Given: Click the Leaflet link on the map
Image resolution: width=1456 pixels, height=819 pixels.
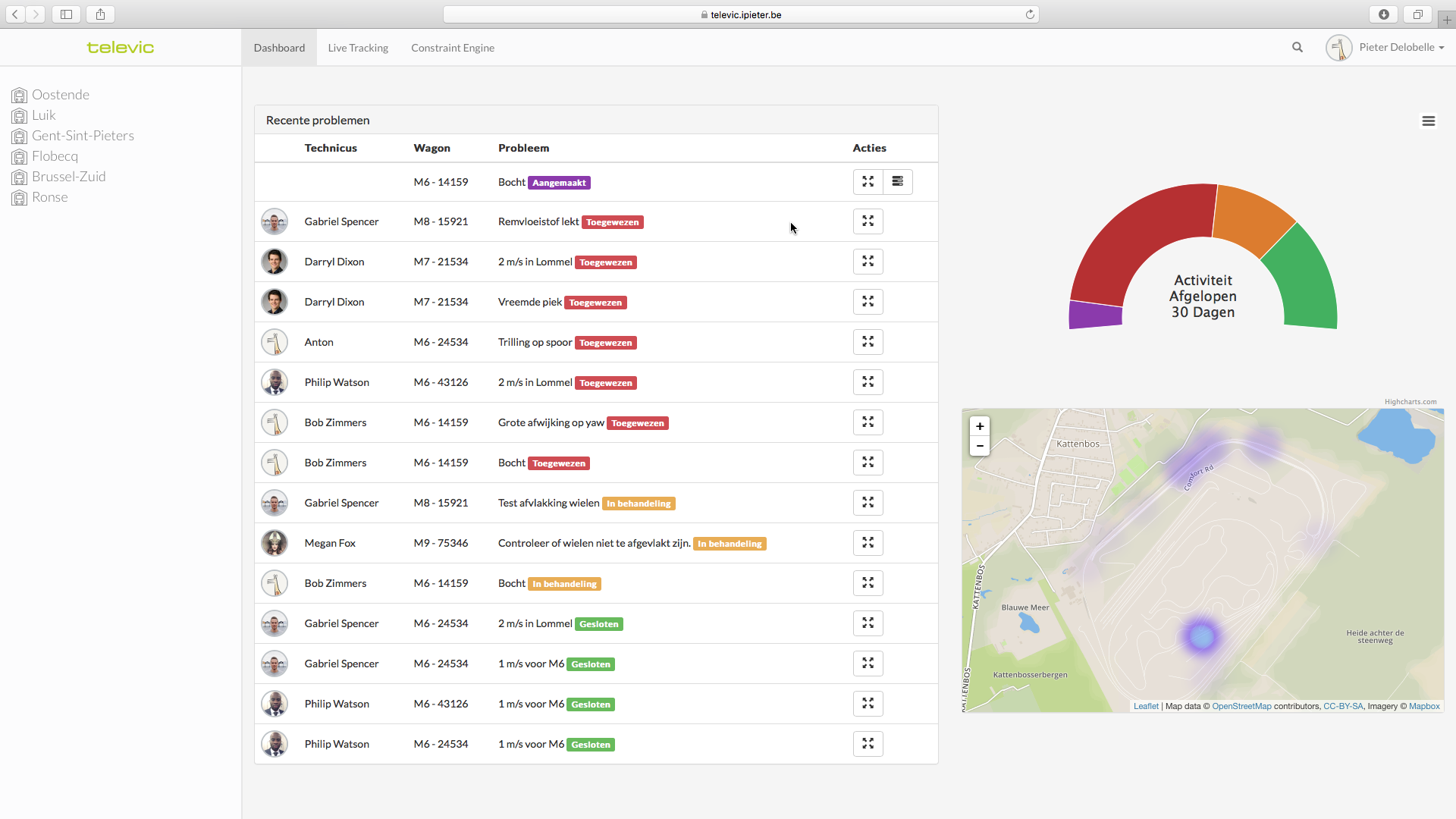Looking at the screenshot, I should click(x=1145, y=706).
